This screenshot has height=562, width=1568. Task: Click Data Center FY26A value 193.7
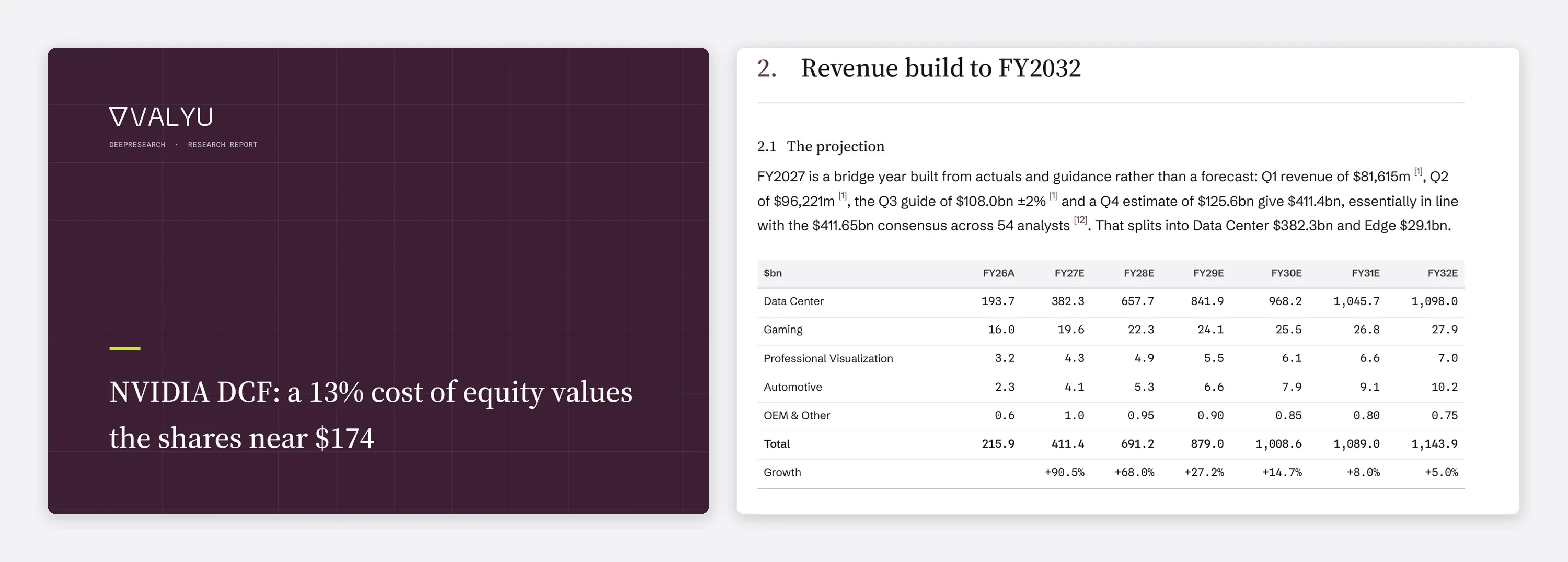[998, 301]
